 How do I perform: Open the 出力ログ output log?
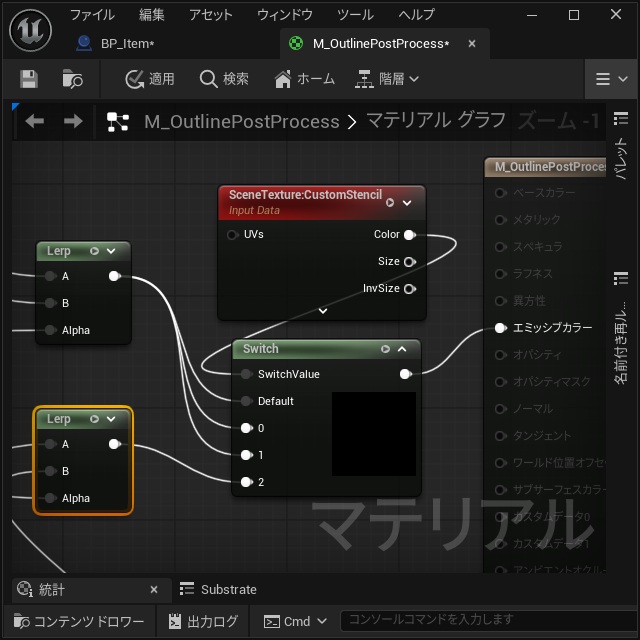coord(203,621)
